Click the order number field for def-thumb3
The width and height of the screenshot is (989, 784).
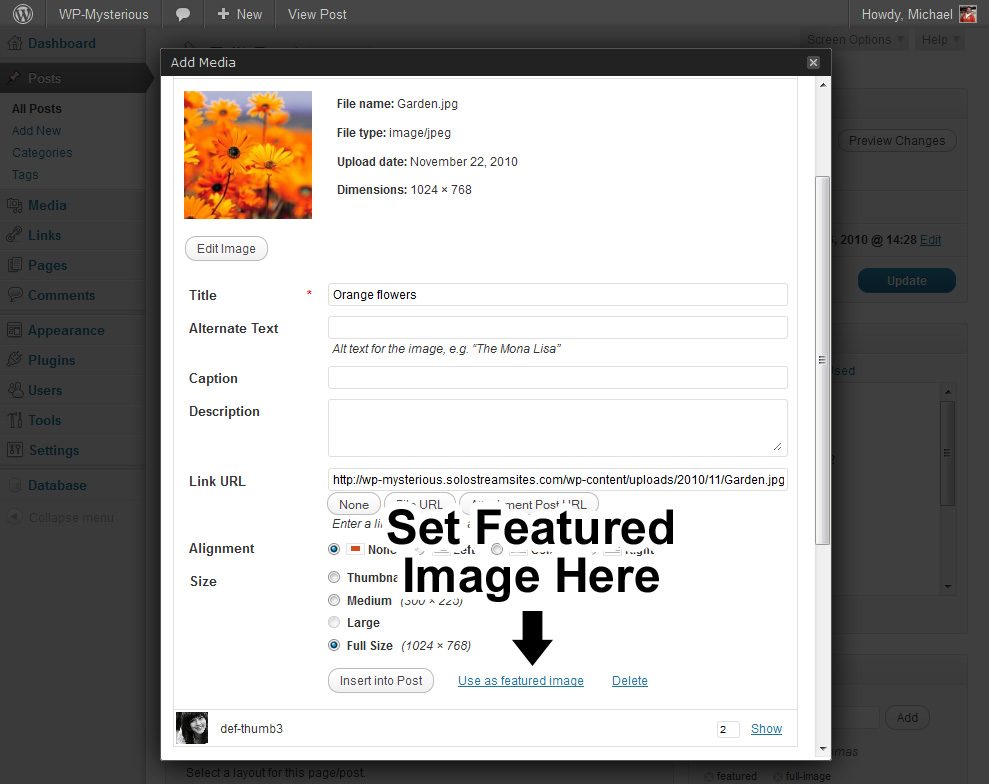click(728, 729)
